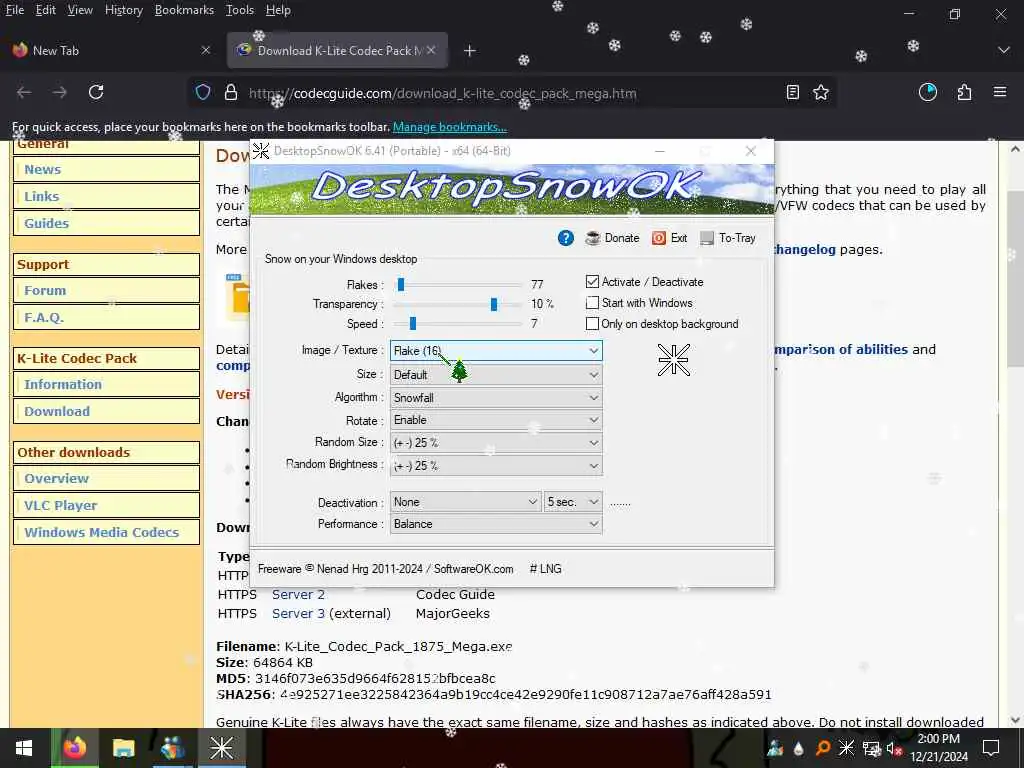The width and height of the screenshot is (1024, 768).
Task: Open the Server 3 download link
Action: (x=298, y=614)
